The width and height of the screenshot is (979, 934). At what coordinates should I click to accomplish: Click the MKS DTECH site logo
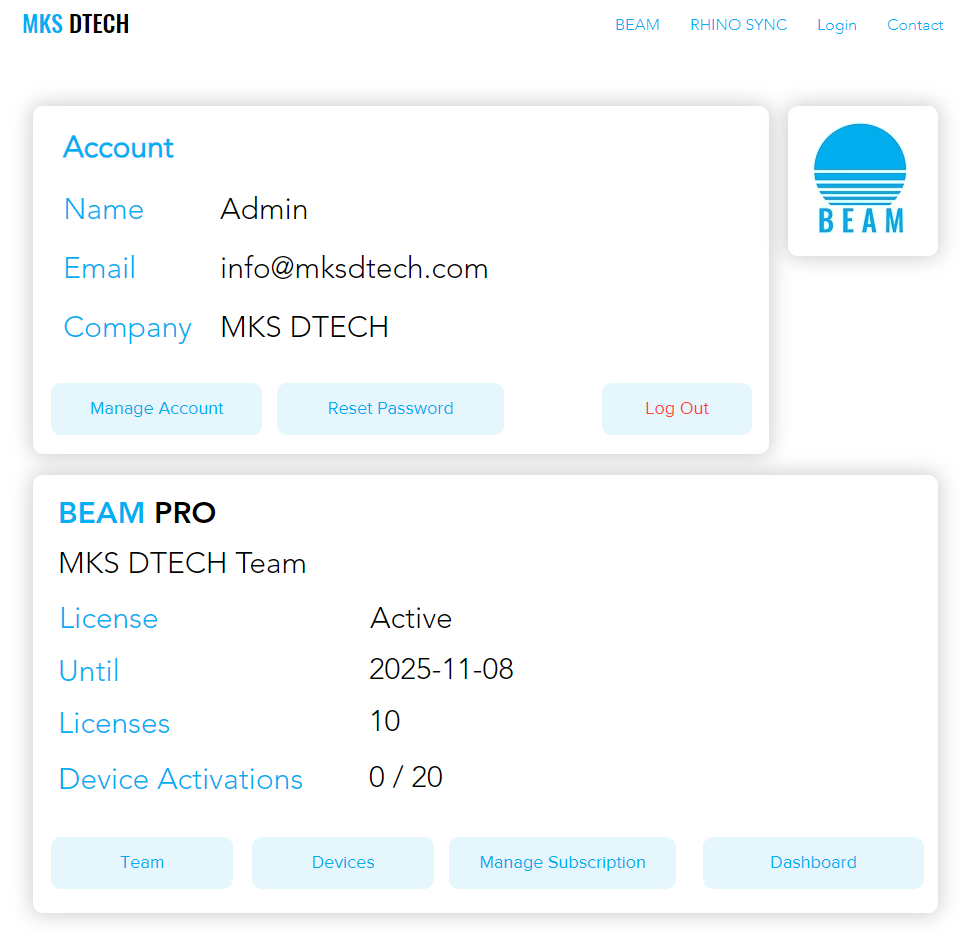[x=76, y=24]
